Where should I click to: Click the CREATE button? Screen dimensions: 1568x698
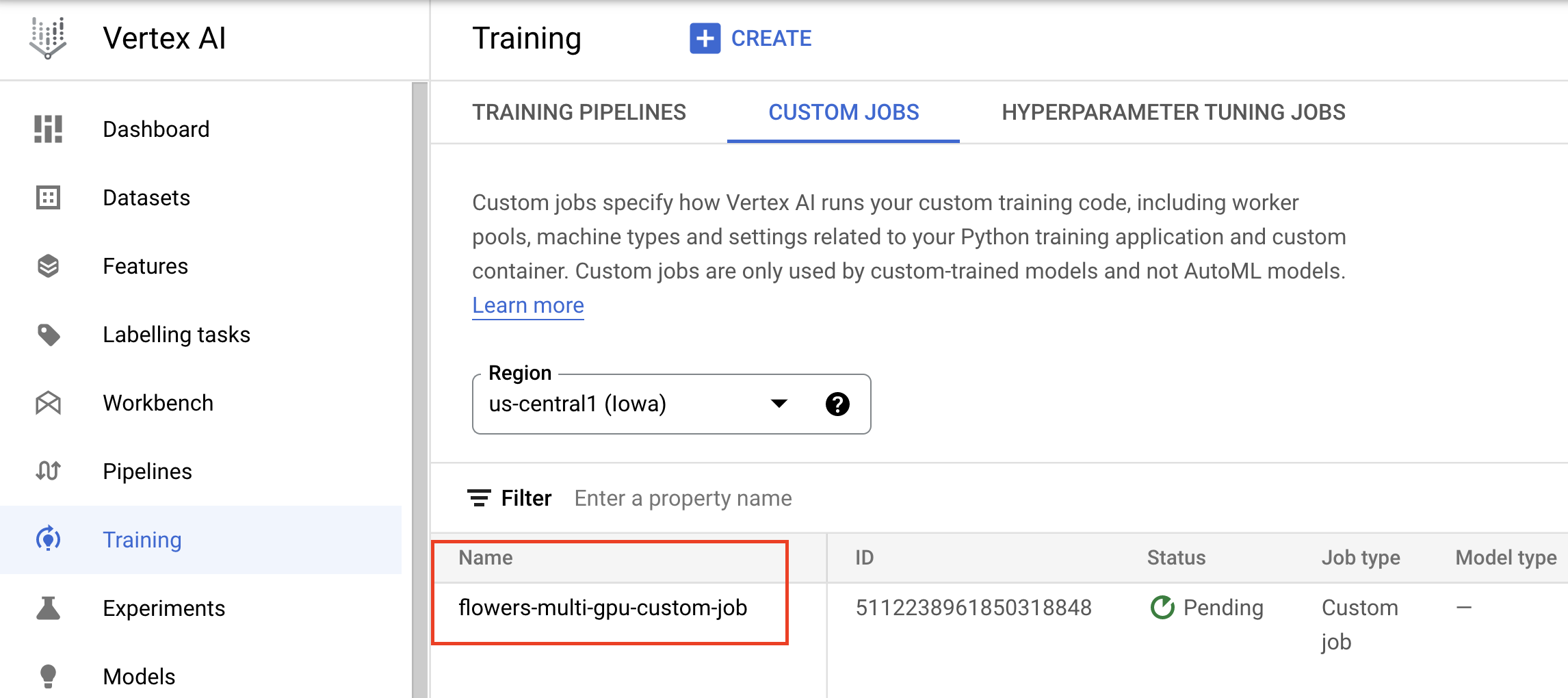[751, 38]
